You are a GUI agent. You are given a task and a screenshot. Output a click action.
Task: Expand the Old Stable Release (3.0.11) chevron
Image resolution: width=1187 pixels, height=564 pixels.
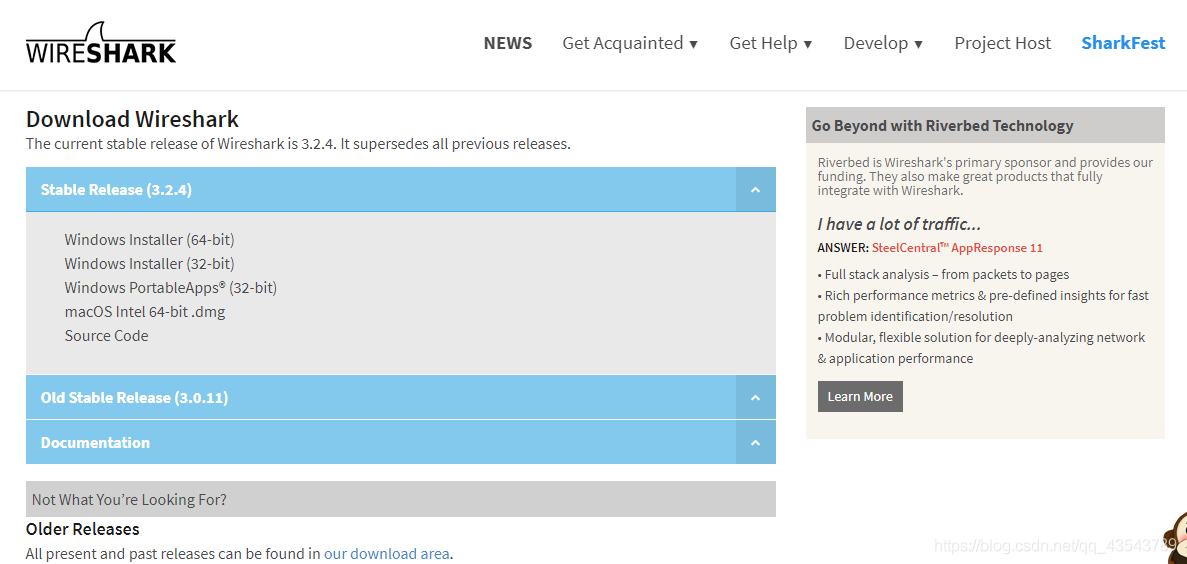pos(756,397)
